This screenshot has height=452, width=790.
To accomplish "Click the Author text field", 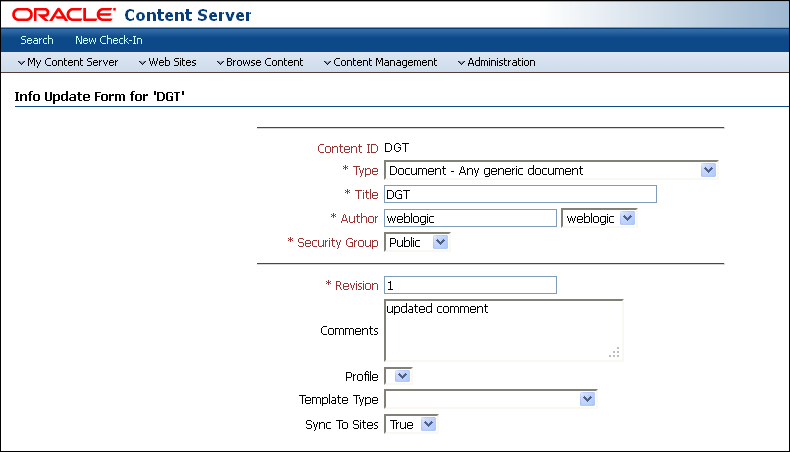I will click(471, 219).
